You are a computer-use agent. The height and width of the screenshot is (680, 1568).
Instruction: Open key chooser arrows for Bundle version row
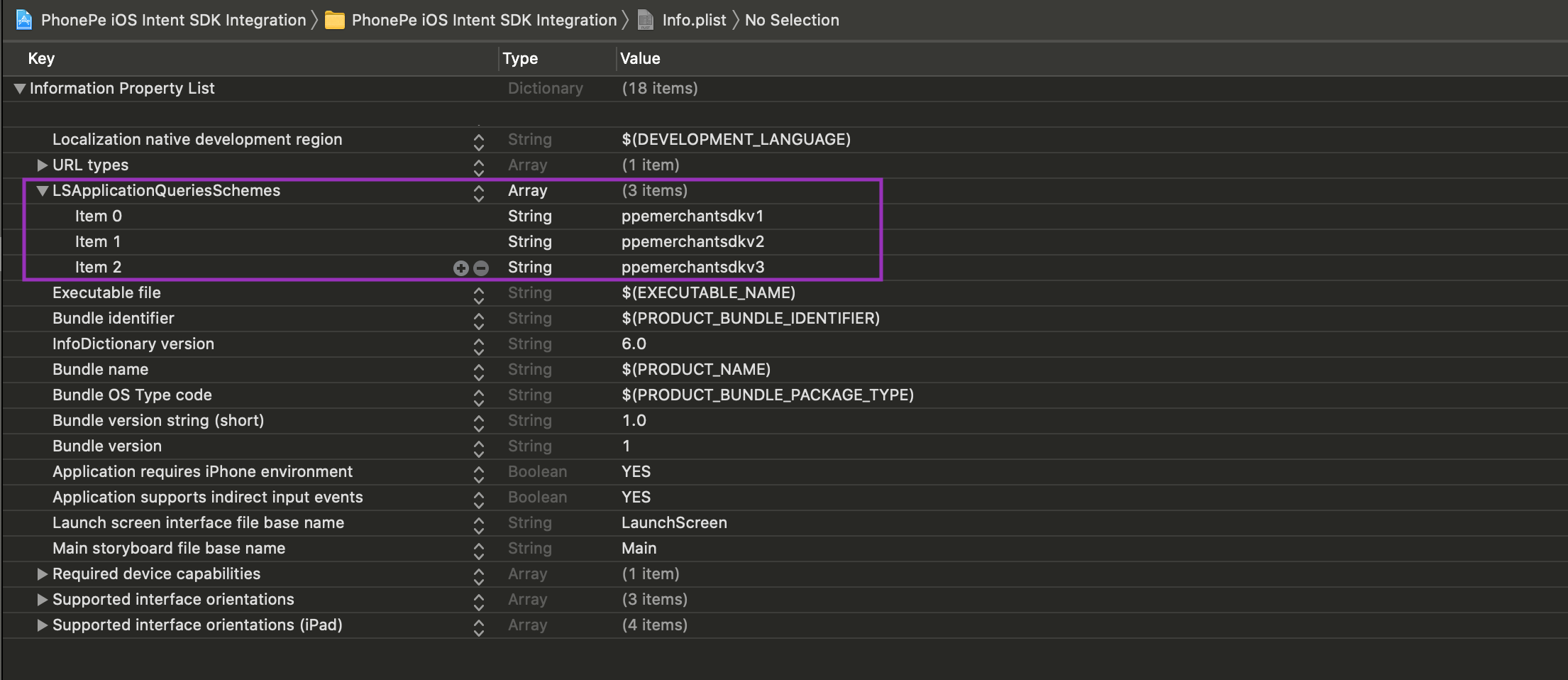pyautogui.click(x=479, y=448)
